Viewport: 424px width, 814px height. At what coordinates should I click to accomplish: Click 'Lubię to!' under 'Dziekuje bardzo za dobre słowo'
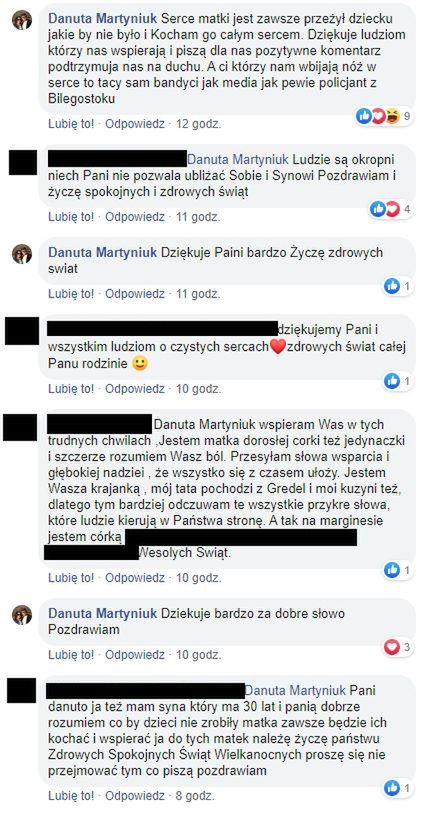pyautogui.click(x=71, y=655)
